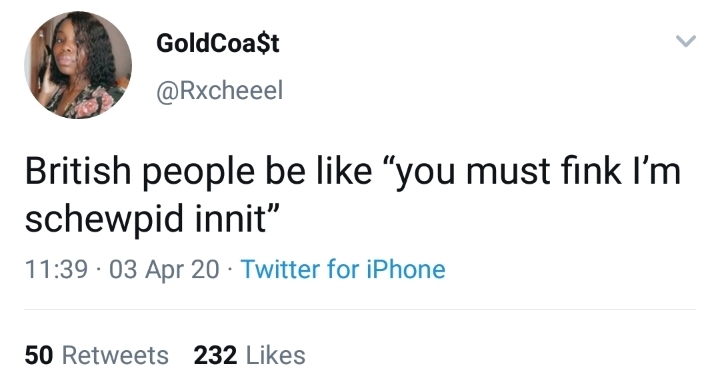Open the tweet options chevron menu
The image size is (720, 382).
[x=686, y=41]
